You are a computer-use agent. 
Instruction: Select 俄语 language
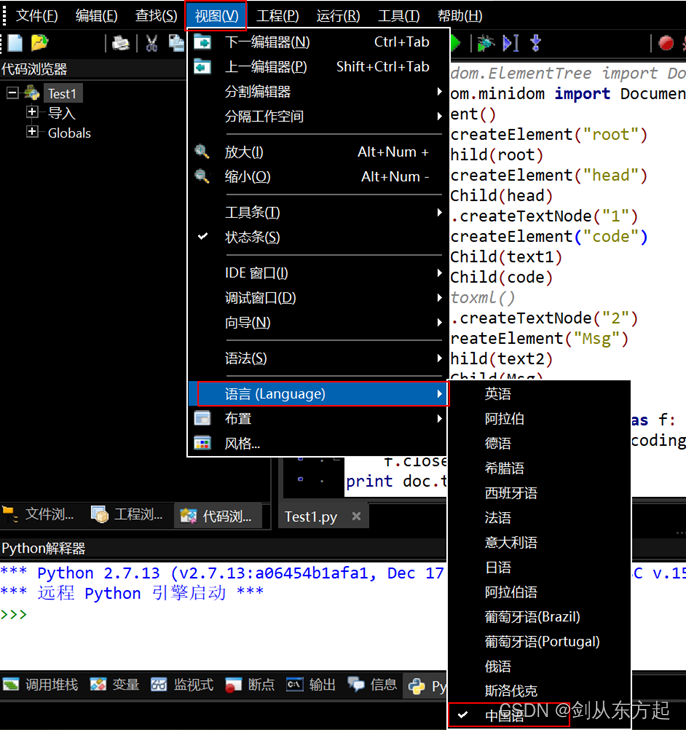click(539, 666)
